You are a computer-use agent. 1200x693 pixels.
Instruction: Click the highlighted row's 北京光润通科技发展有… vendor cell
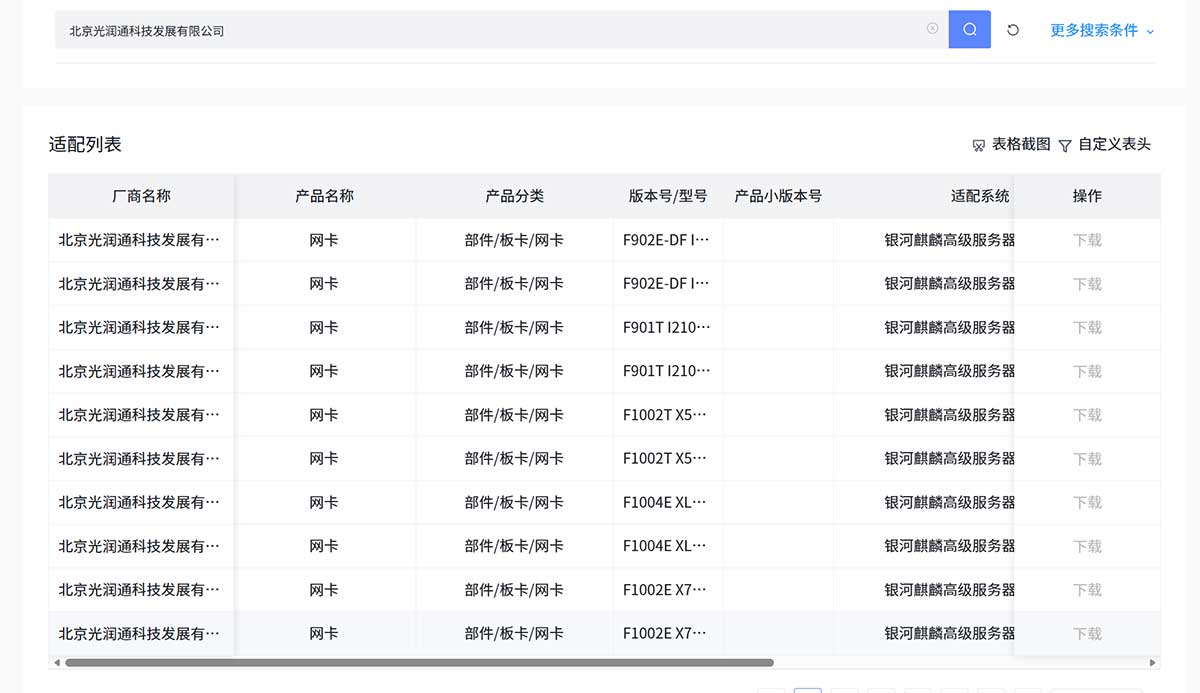pyautogui.click(x=140, y=633)
